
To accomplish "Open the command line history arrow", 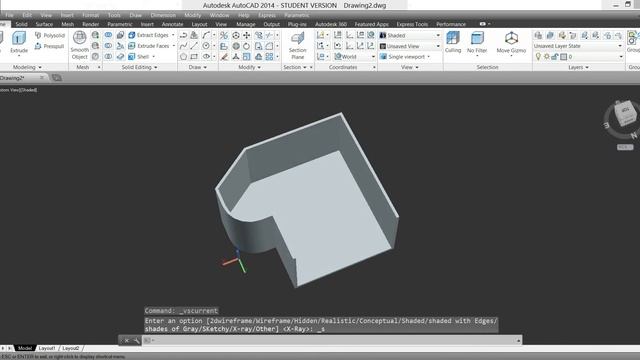I will click(x=519, y=340).
